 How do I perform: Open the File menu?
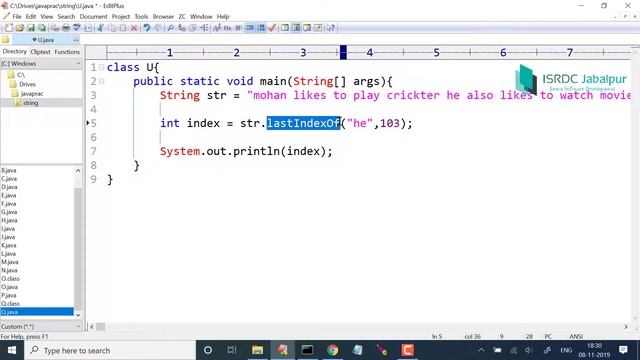(x=17, y=17)
